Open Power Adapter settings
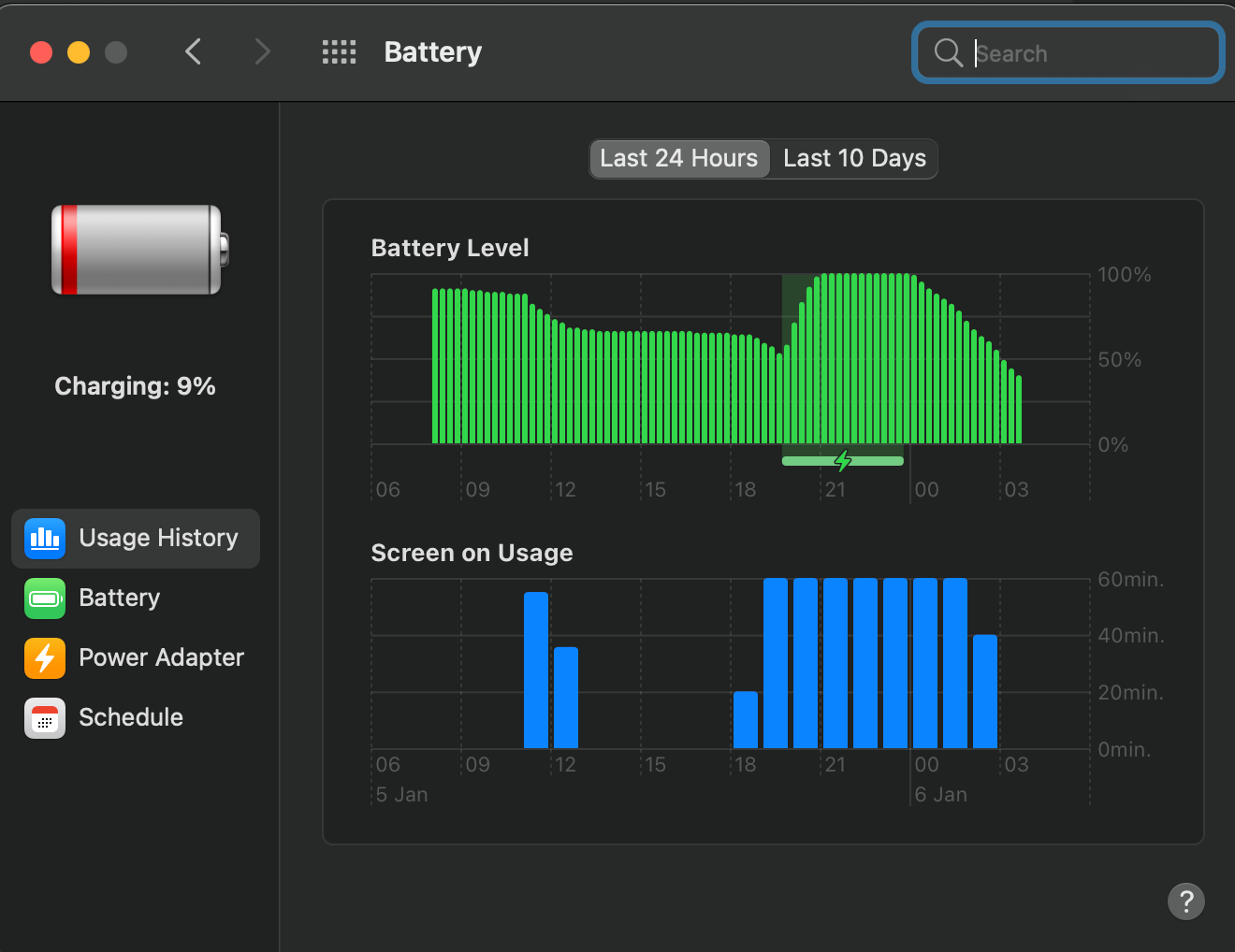Image resolution: width=1235 pixels, height=952 pixels. (x=136, y=658)
